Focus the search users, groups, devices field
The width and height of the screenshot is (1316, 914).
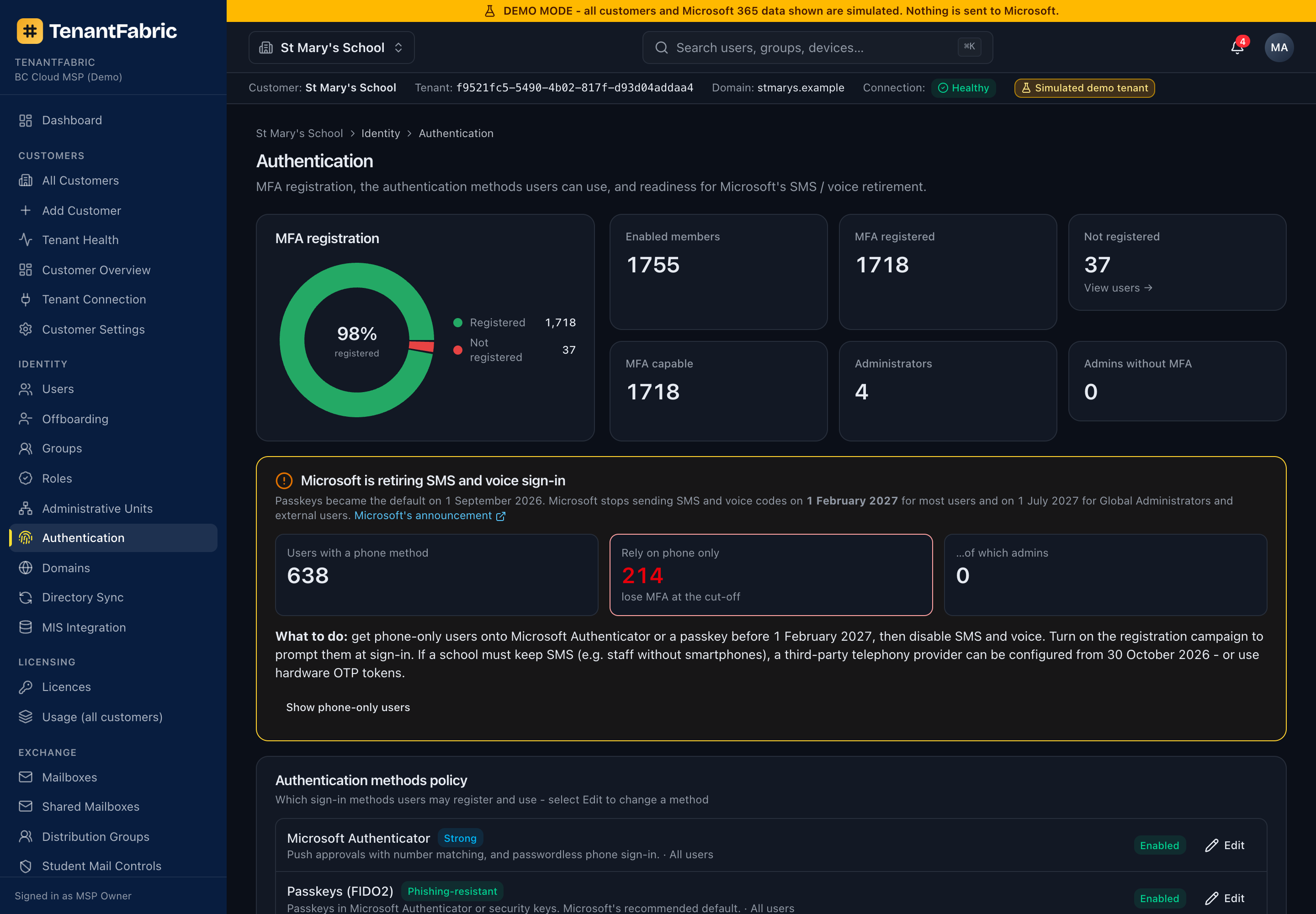pos(817,48)
